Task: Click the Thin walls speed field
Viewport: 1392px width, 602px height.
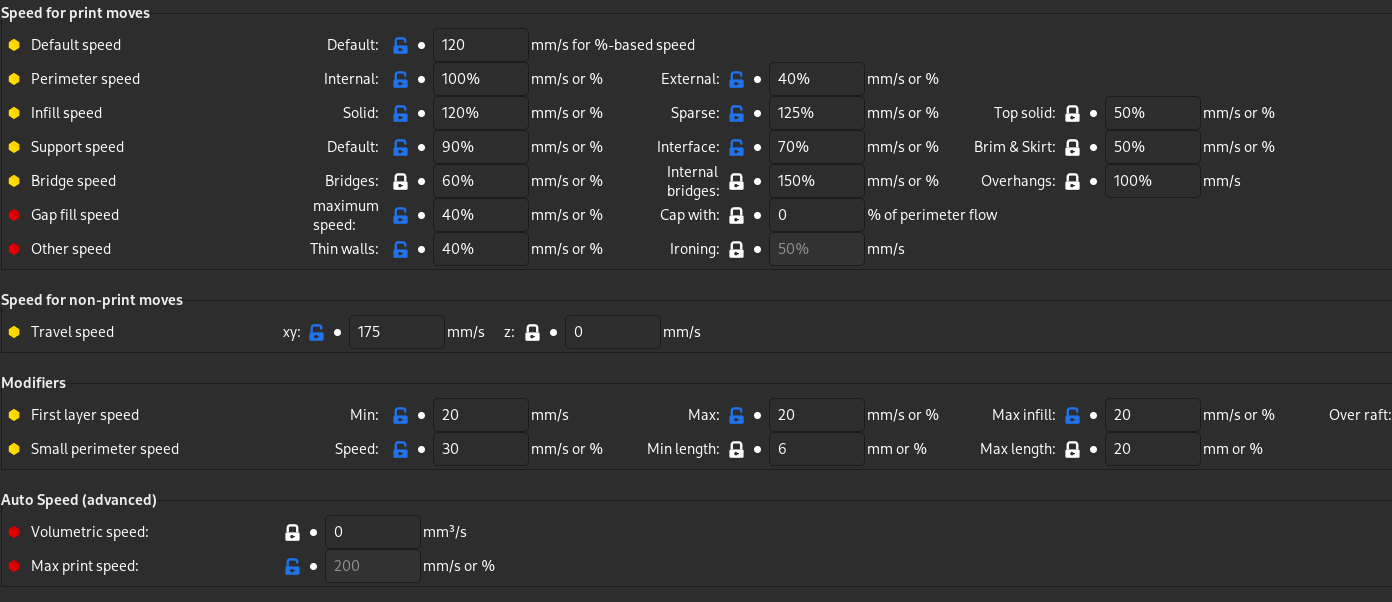Action: pyautogui.click(x=480, y=249)
